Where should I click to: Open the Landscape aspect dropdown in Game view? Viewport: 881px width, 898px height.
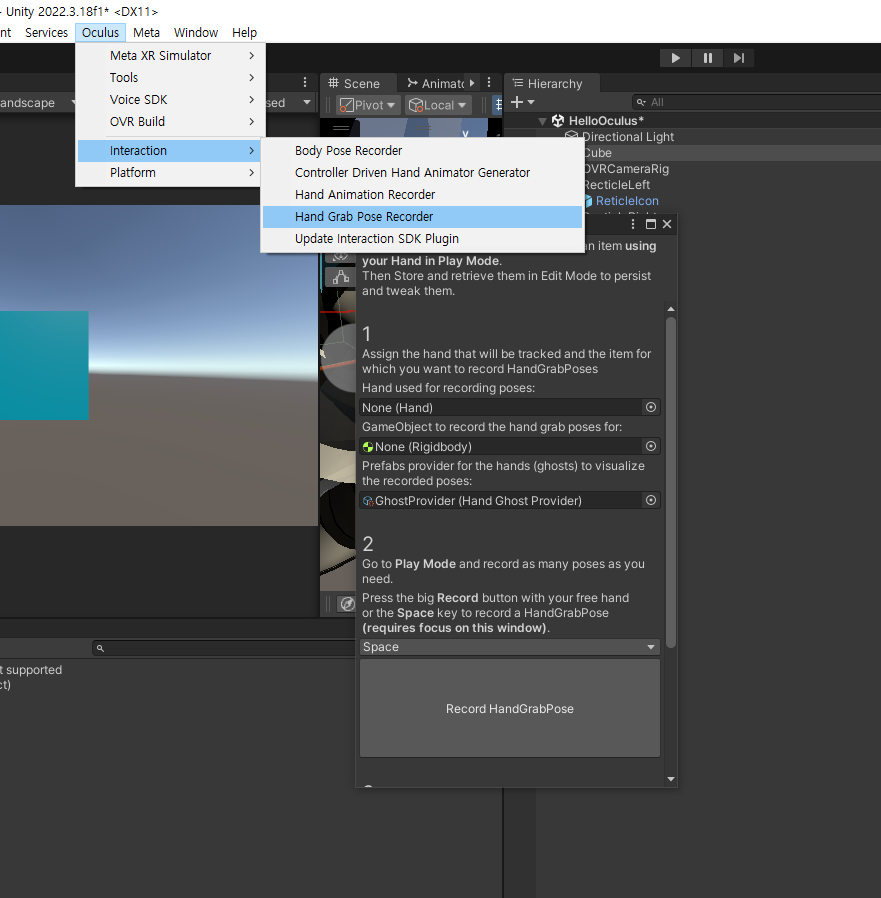coord(38,103)
